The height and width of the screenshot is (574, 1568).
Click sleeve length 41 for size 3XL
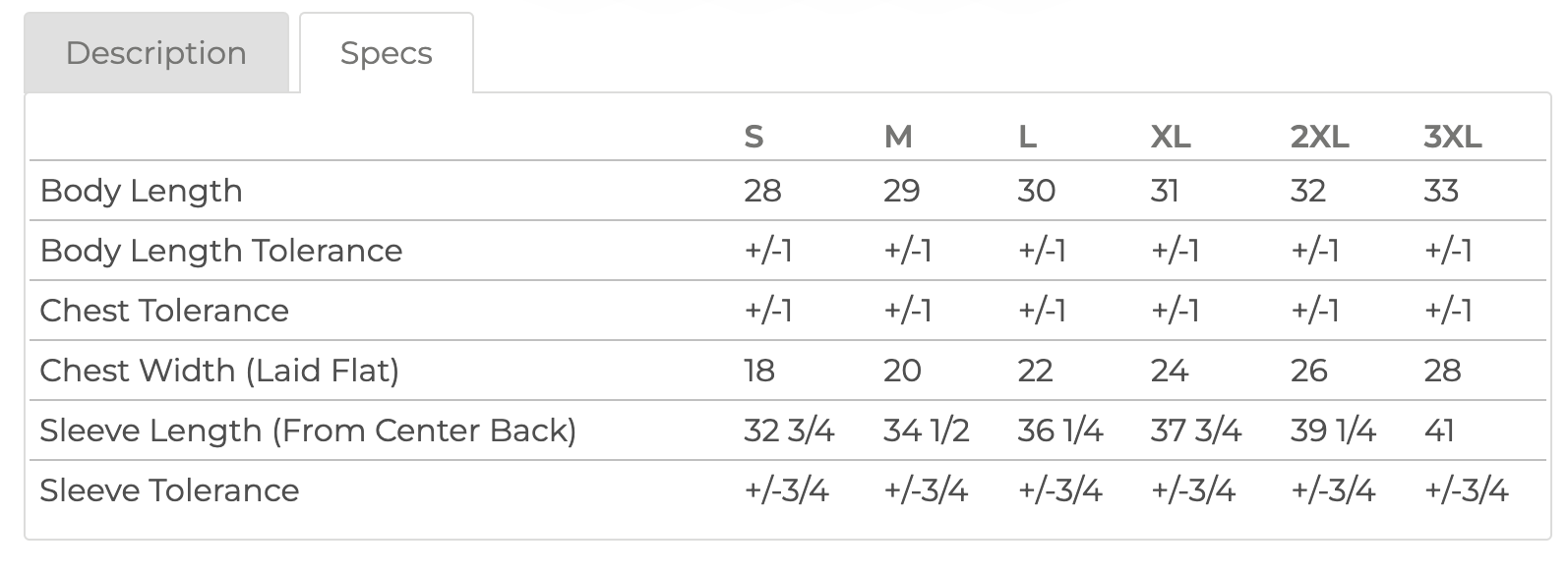pos(1438,430)
